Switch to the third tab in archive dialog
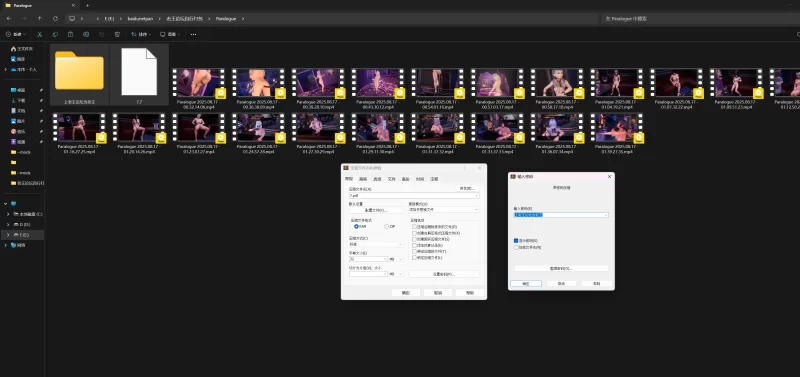Image resolution: width=800 pixels, height=377 pixels. click(x=378, y=180)
